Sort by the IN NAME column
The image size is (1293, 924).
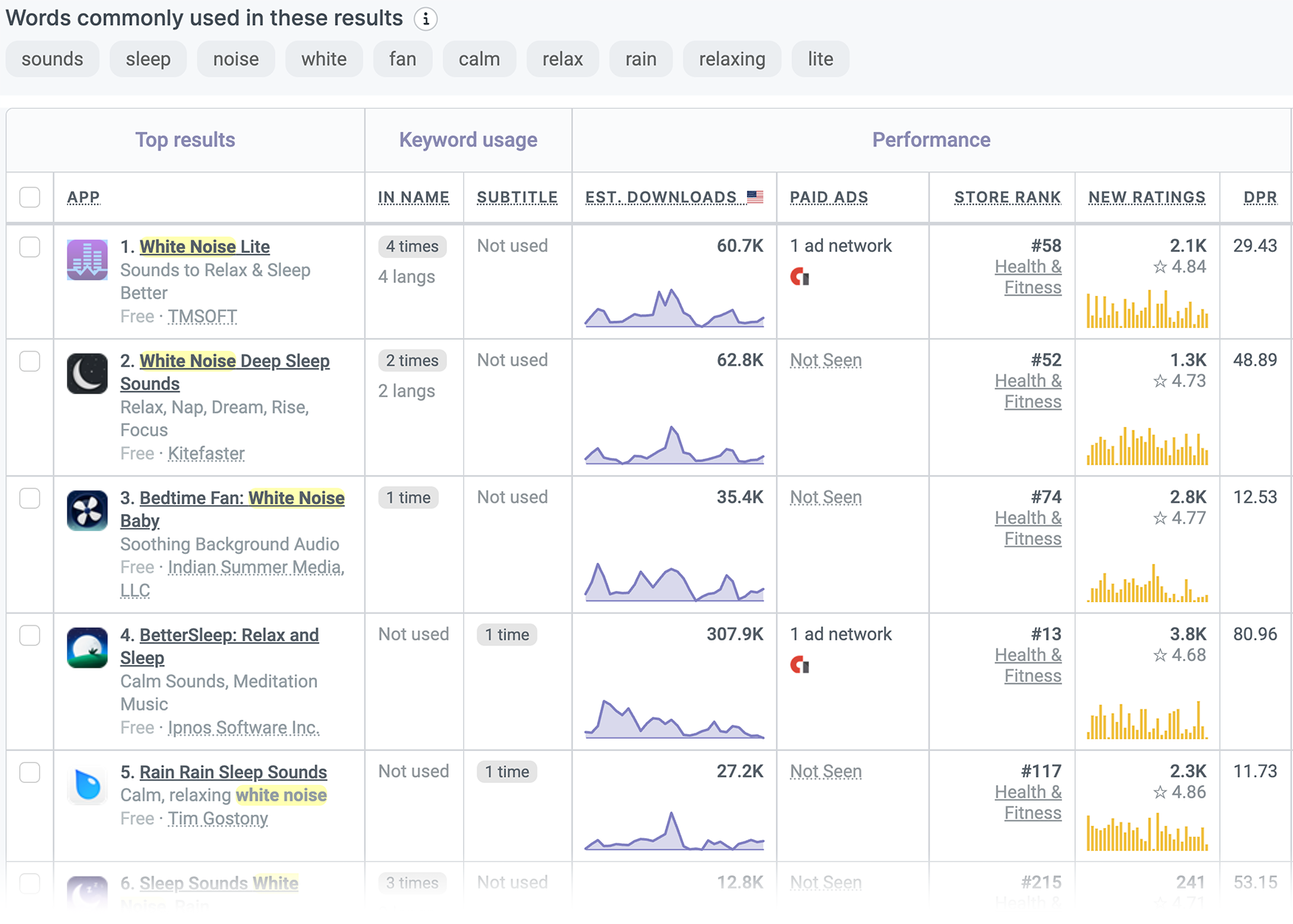[414, 197]
